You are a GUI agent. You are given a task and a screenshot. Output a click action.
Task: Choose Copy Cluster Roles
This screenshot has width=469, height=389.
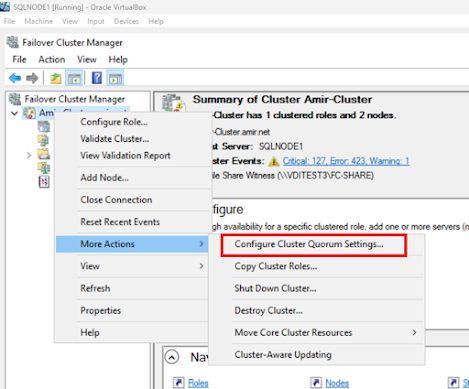276,266
